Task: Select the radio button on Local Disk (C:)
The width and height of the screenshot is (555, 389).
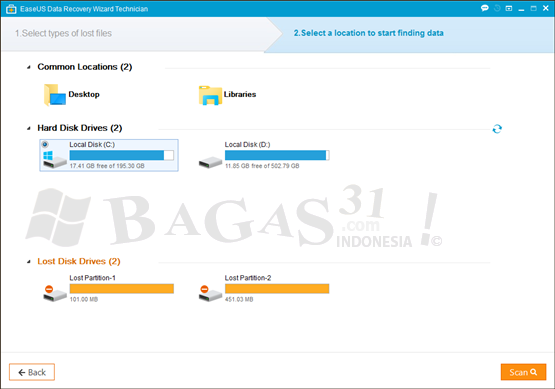Action: (45, 144)
